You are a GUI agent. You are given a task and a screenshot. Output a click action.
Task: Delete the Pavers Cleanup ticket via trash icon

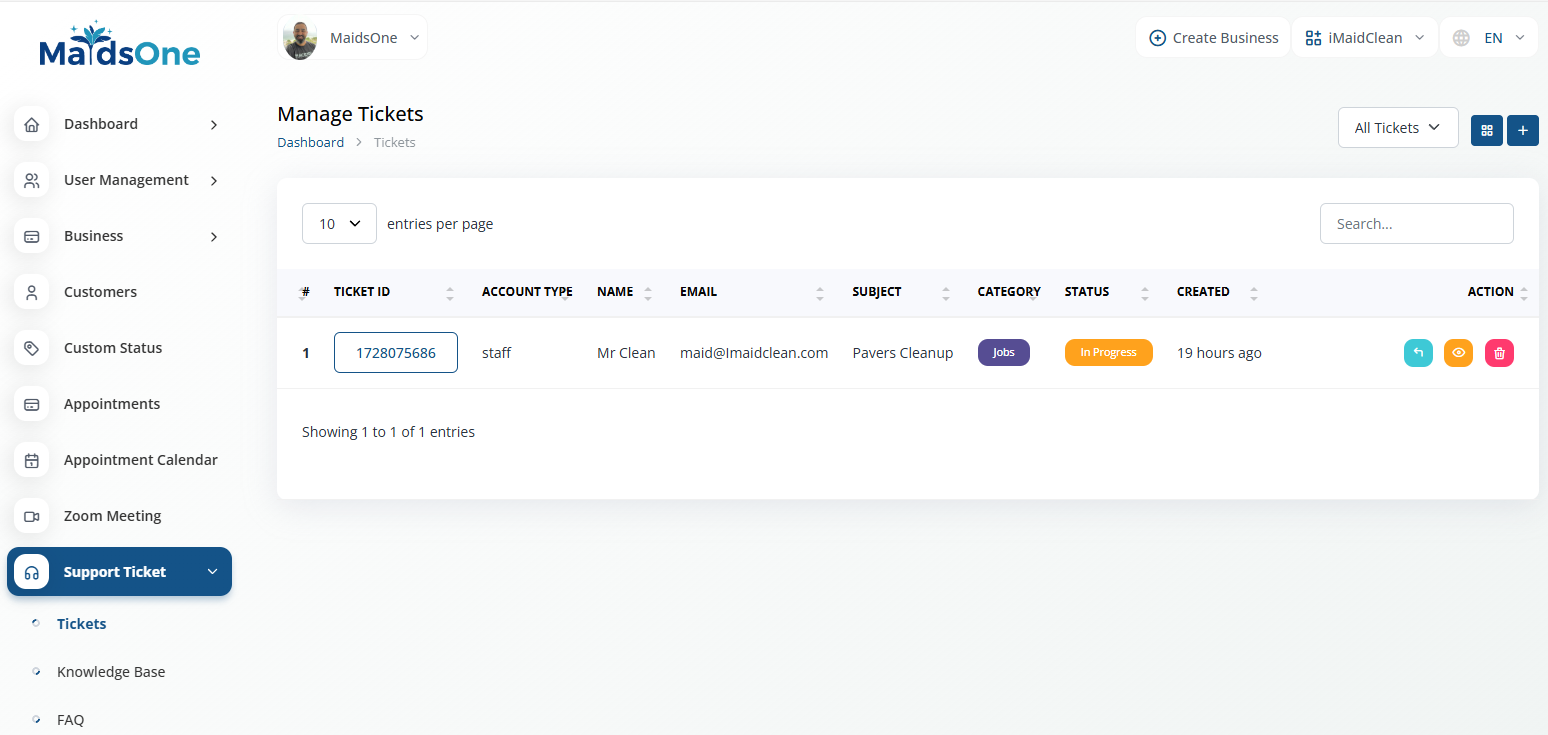[1499, 353]
